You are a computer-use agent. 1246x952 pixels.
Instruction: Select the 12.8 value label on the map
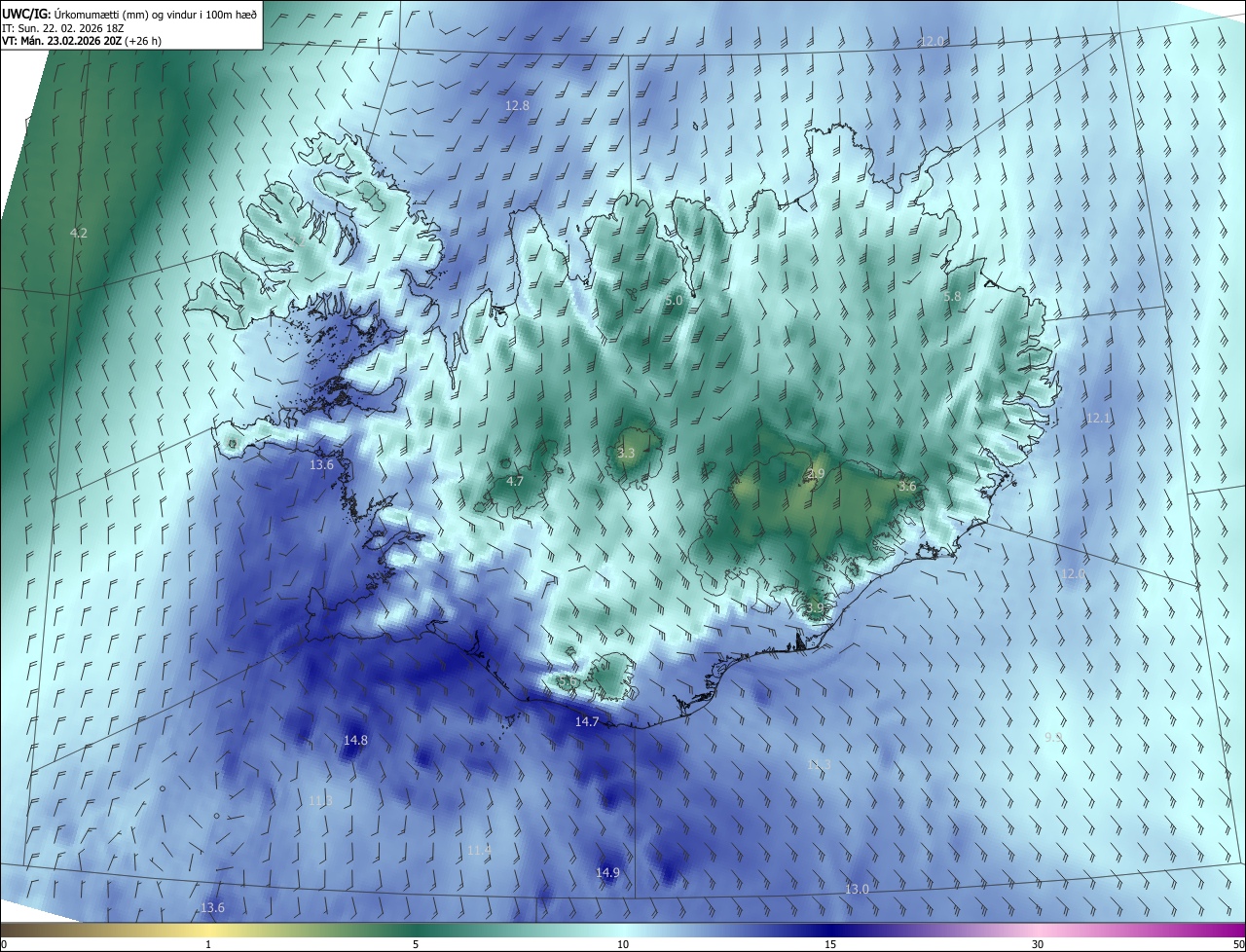(518, 105)
